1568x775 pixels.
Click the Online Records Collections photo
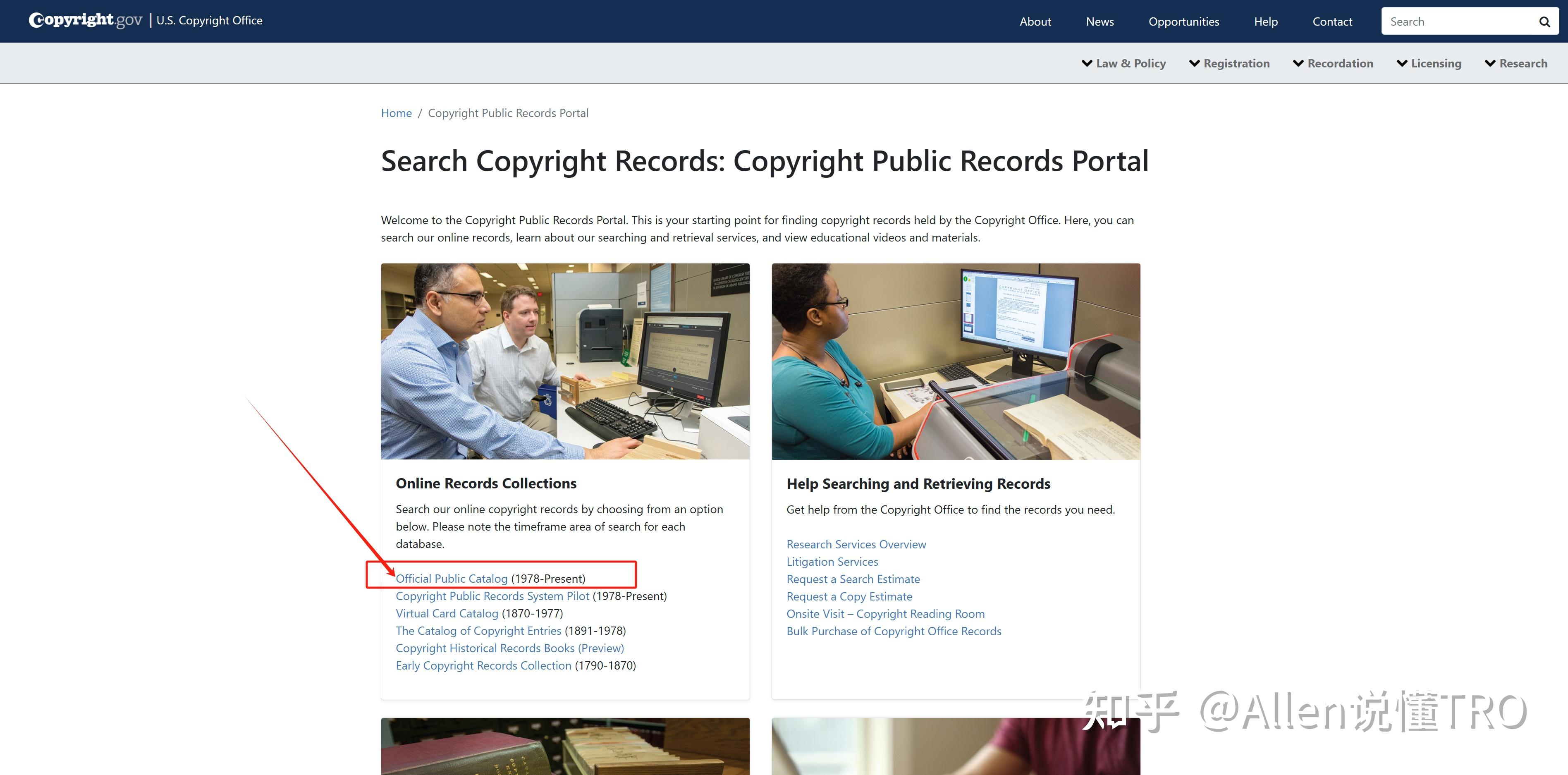(x=565, y=361)
